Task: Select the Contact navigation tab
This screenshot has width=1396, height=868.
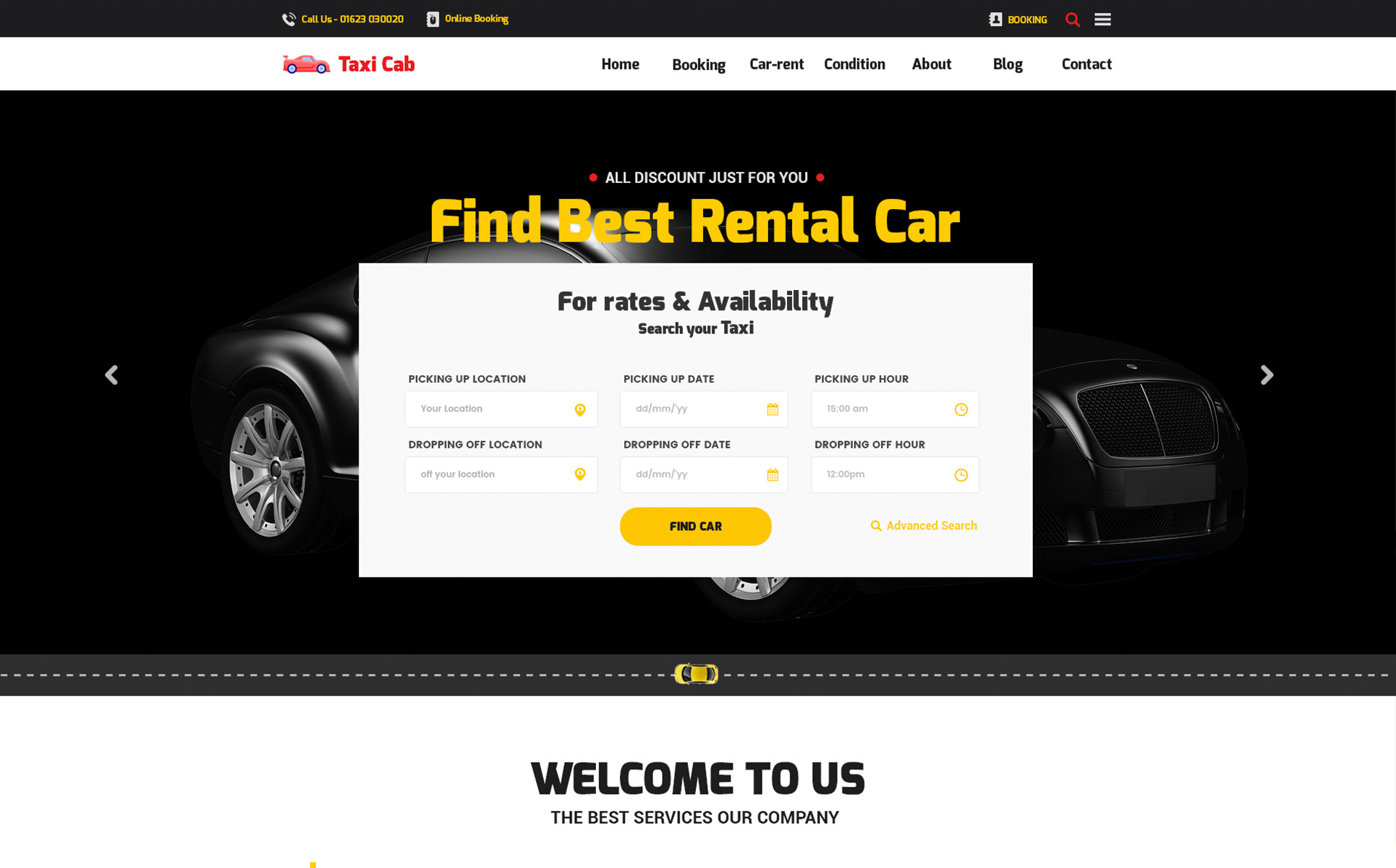Action: point(1087,64)
